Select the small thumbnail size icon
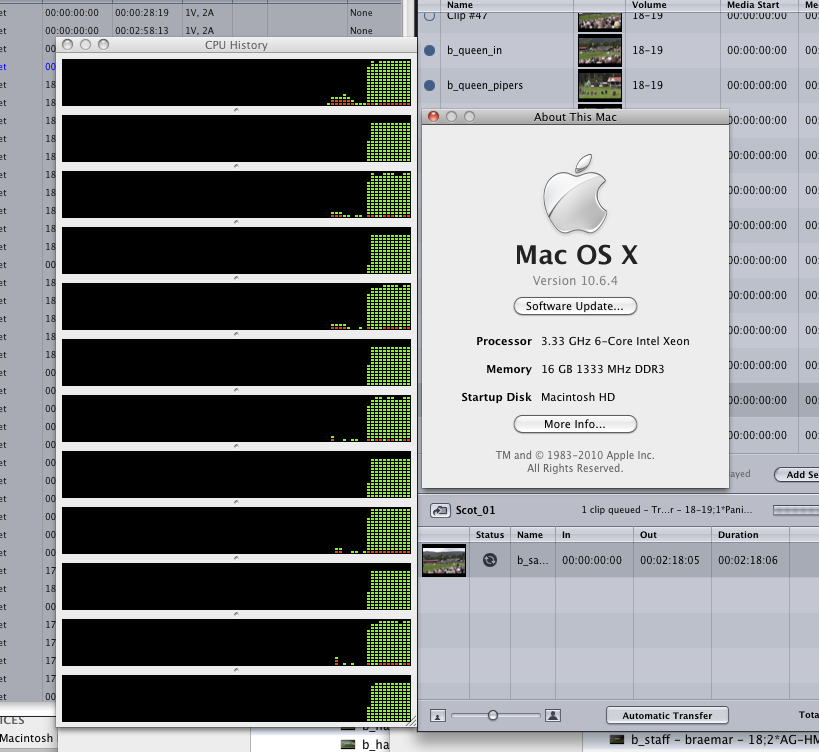Viewport: 819px width, 752px height. pos(438,716)
